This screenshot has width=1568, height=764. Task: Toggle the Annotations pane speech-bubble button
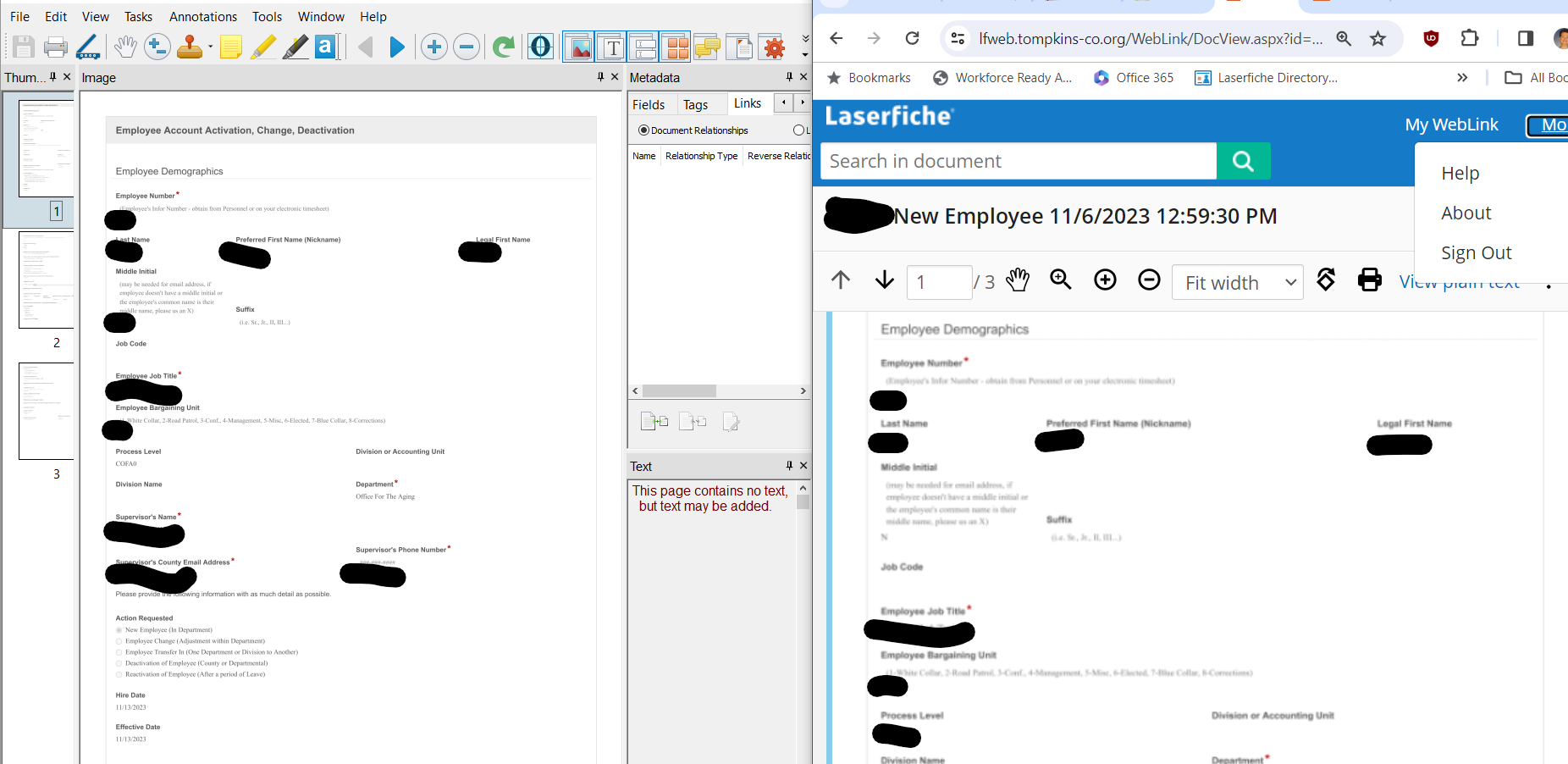tap(707, 47)
